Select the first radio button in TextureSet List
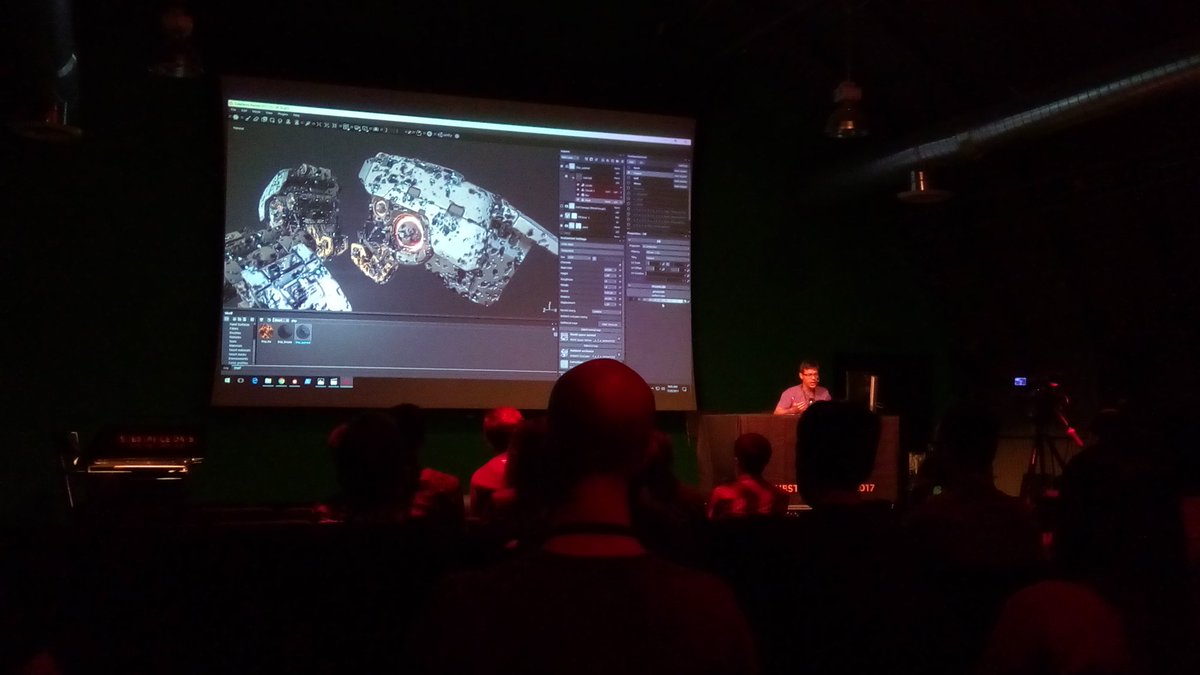This screenshot has width=1200, height=675. point(629,168)
